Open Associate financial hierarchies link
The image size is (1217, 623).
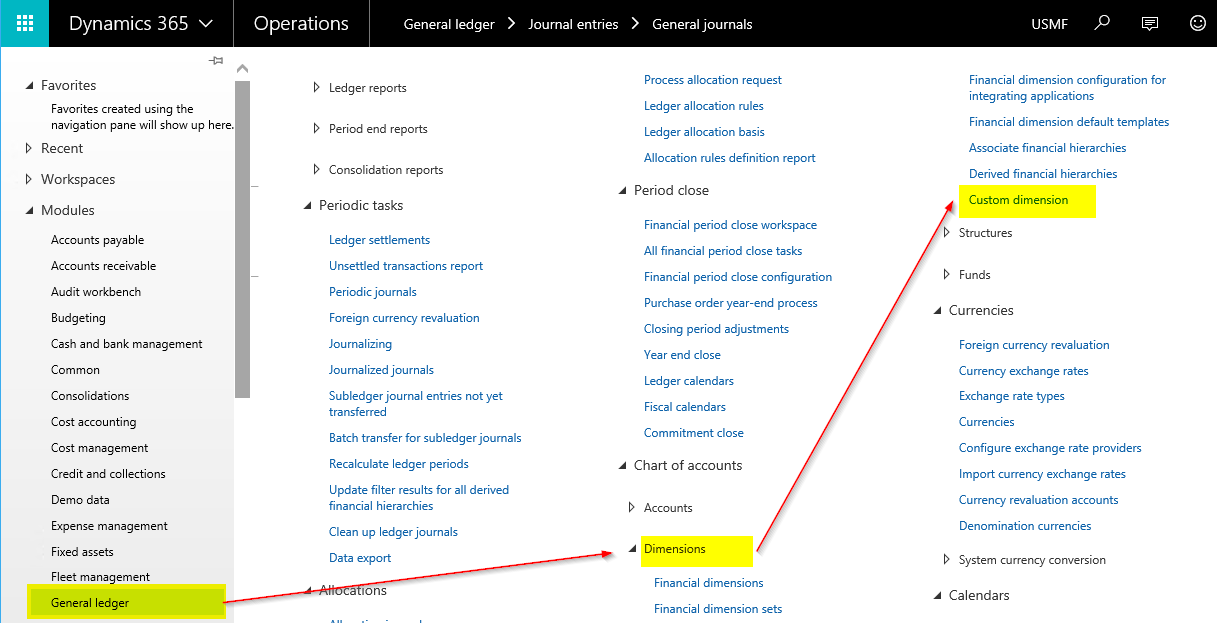pos(1047,148)
